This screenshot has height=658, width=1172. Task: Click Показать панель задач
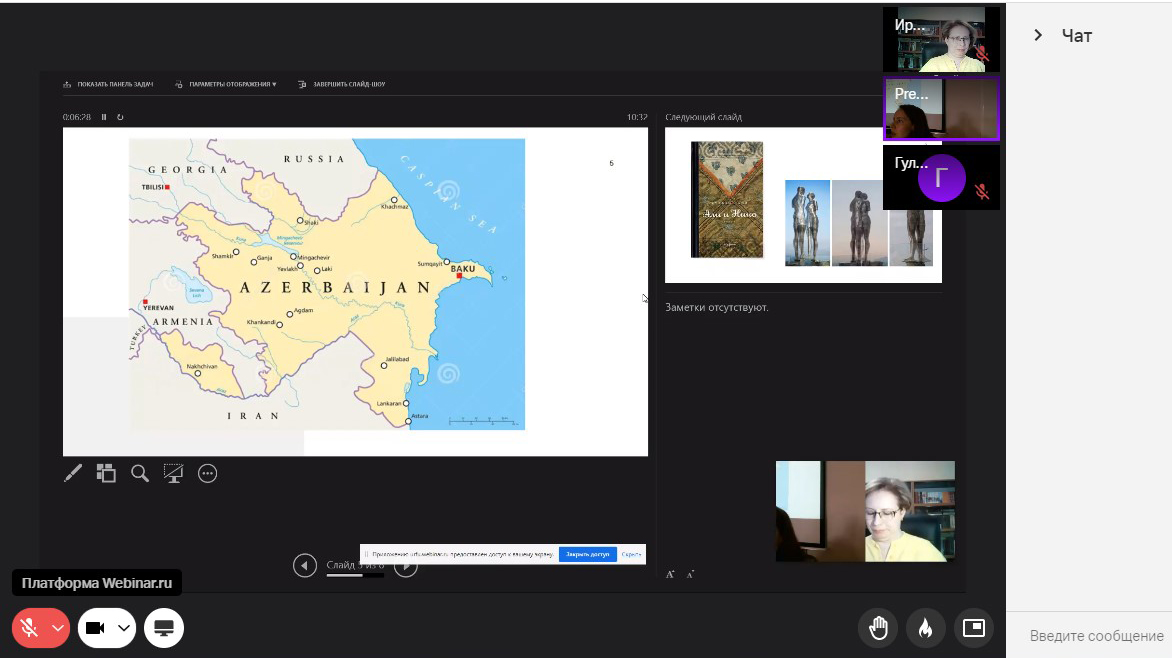coord(108,85)
